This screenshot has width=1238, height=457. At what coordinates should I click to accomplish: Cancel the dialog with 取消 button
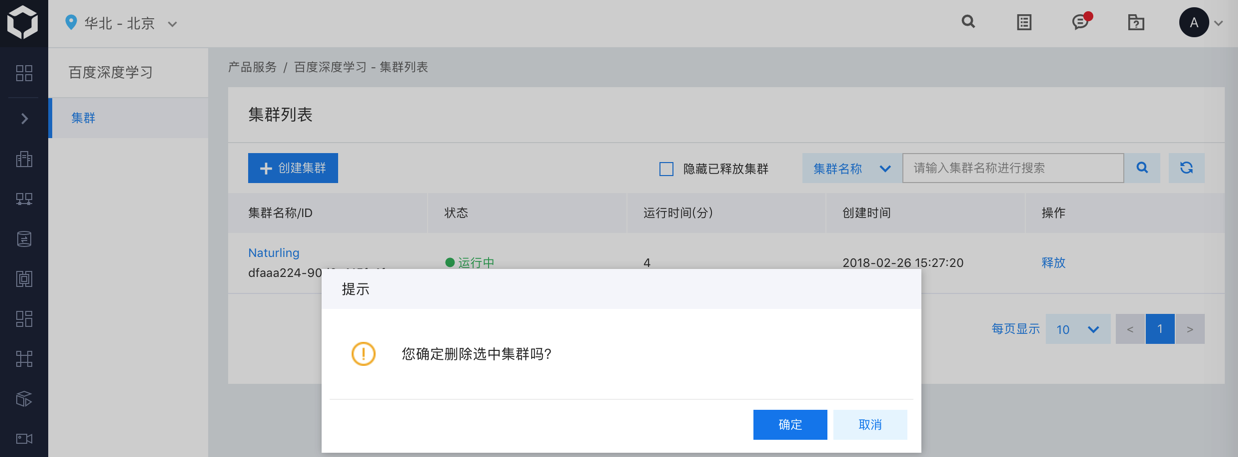pos(870,425)
